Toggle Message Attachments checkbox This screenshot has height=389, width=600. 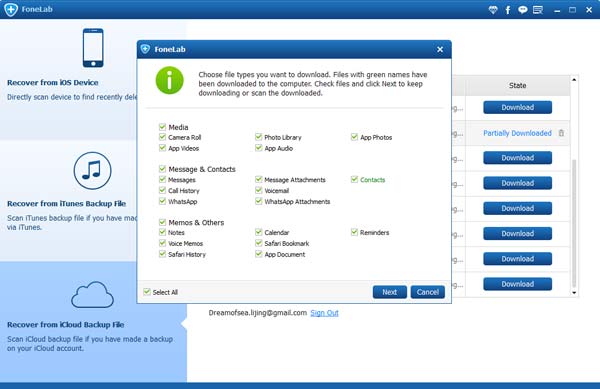tap(258, 179)
